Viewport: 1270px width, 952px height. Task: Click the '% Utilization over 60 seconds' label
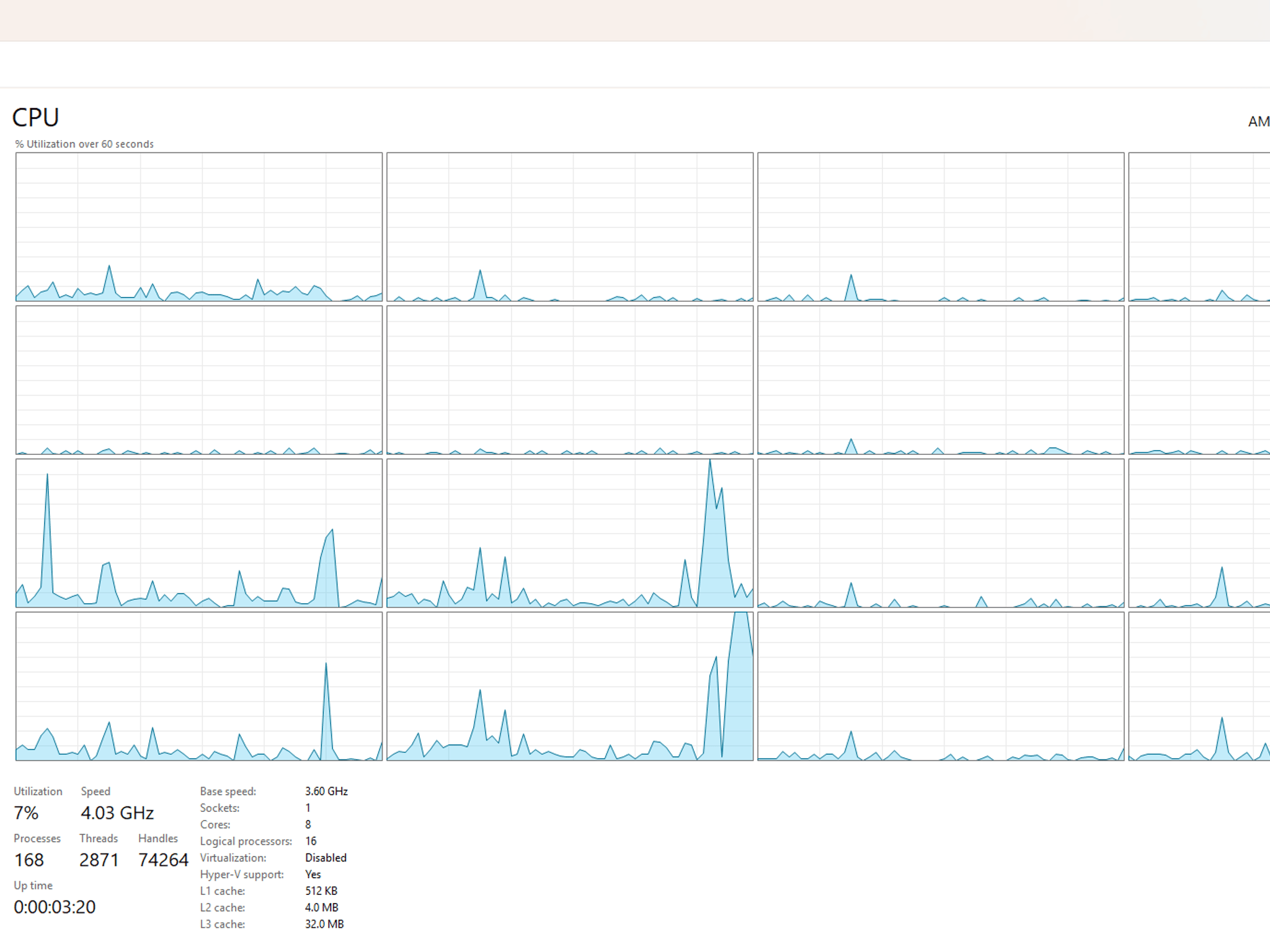point(84,144)
